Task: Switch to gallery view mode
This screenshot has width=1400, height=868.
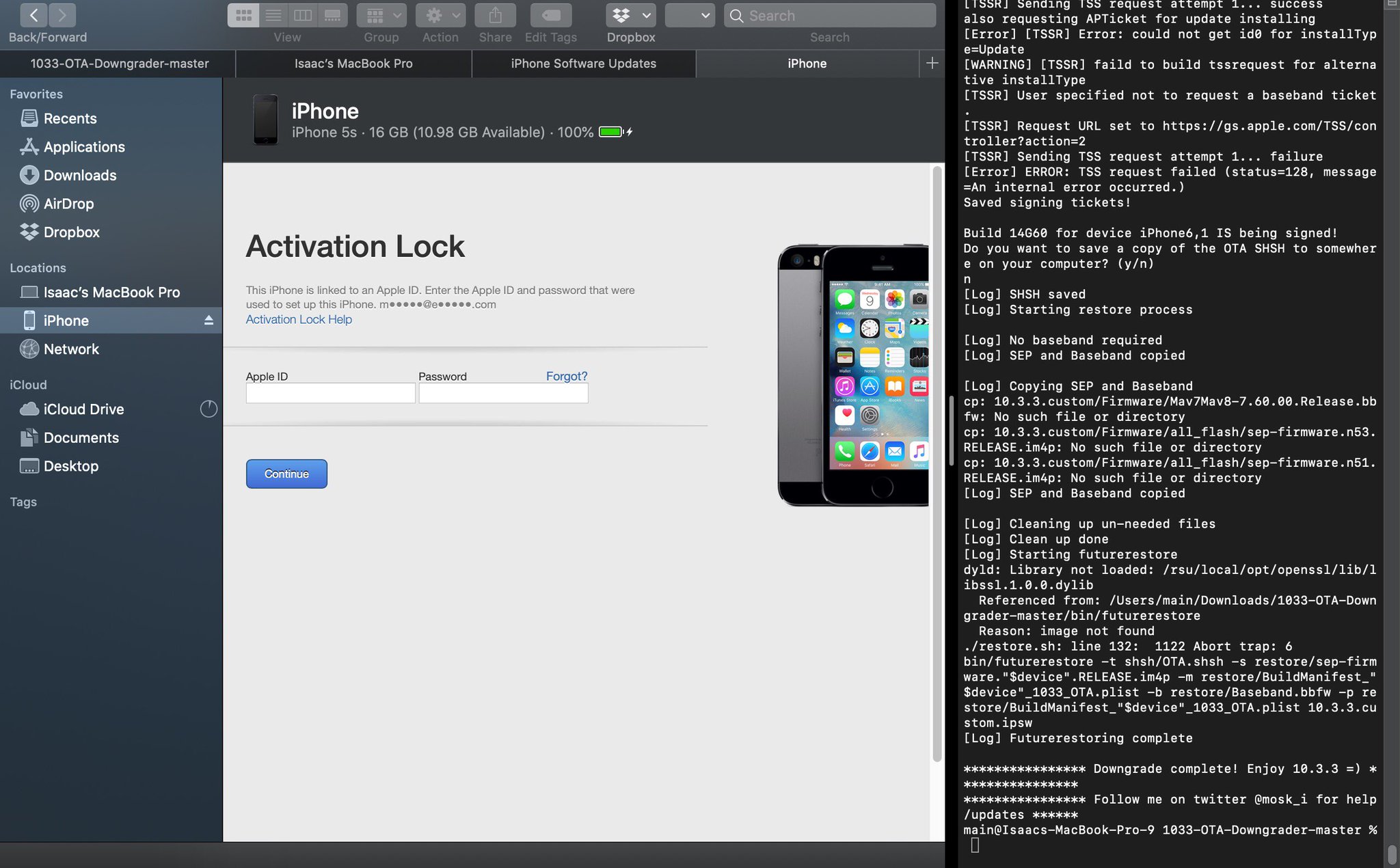Action: pos(332,15)
